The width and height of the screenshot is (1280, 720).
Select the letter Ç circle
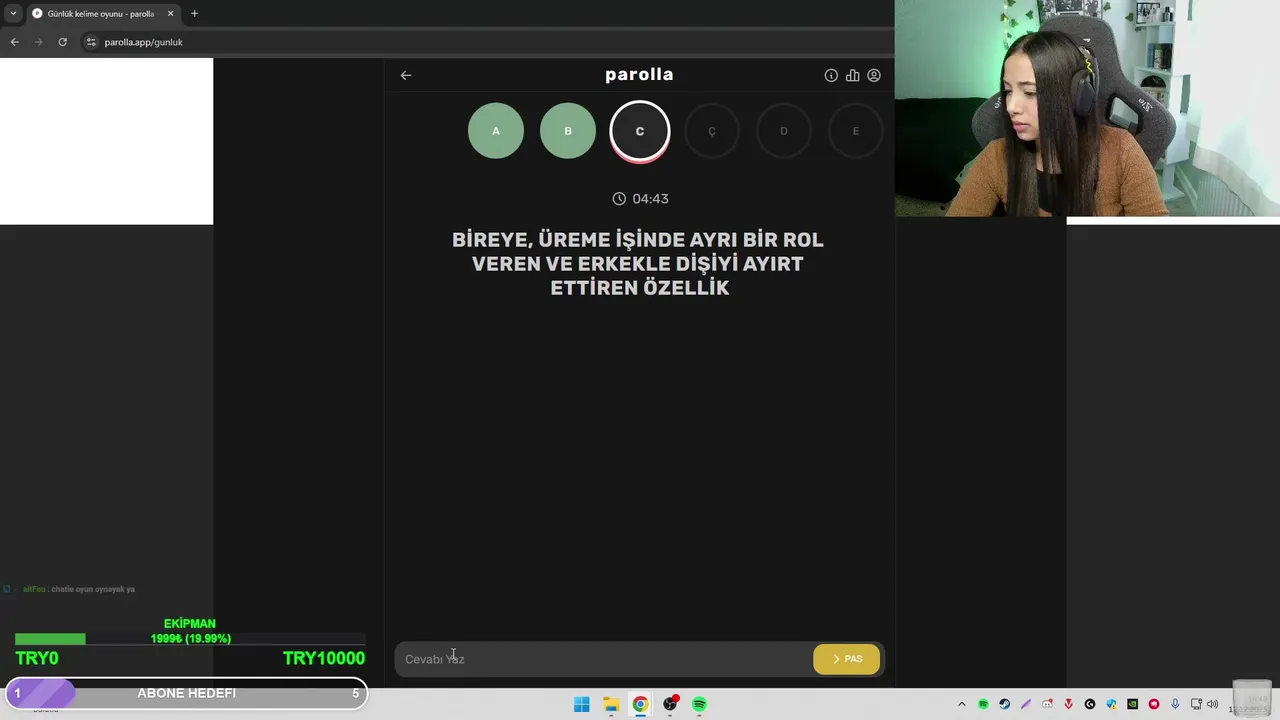tap(712, 131)
